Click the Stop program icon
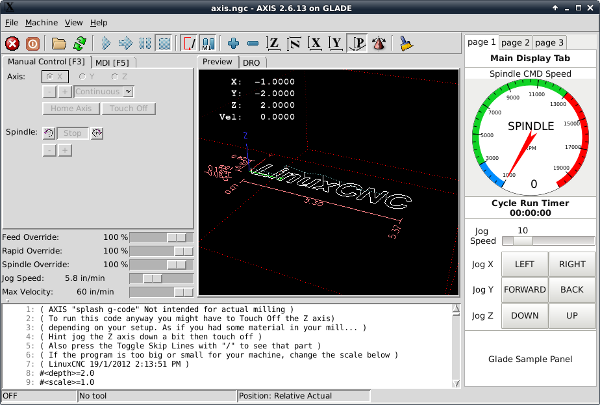The image size is (600, 405). click(165, 44)
